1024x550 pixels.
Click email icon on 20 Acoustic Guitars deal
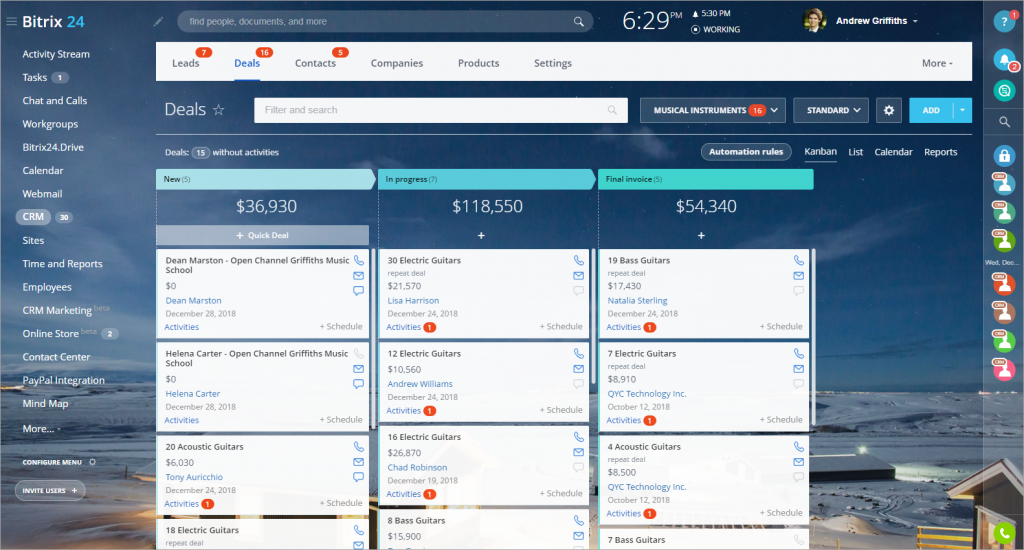[359, 462]
